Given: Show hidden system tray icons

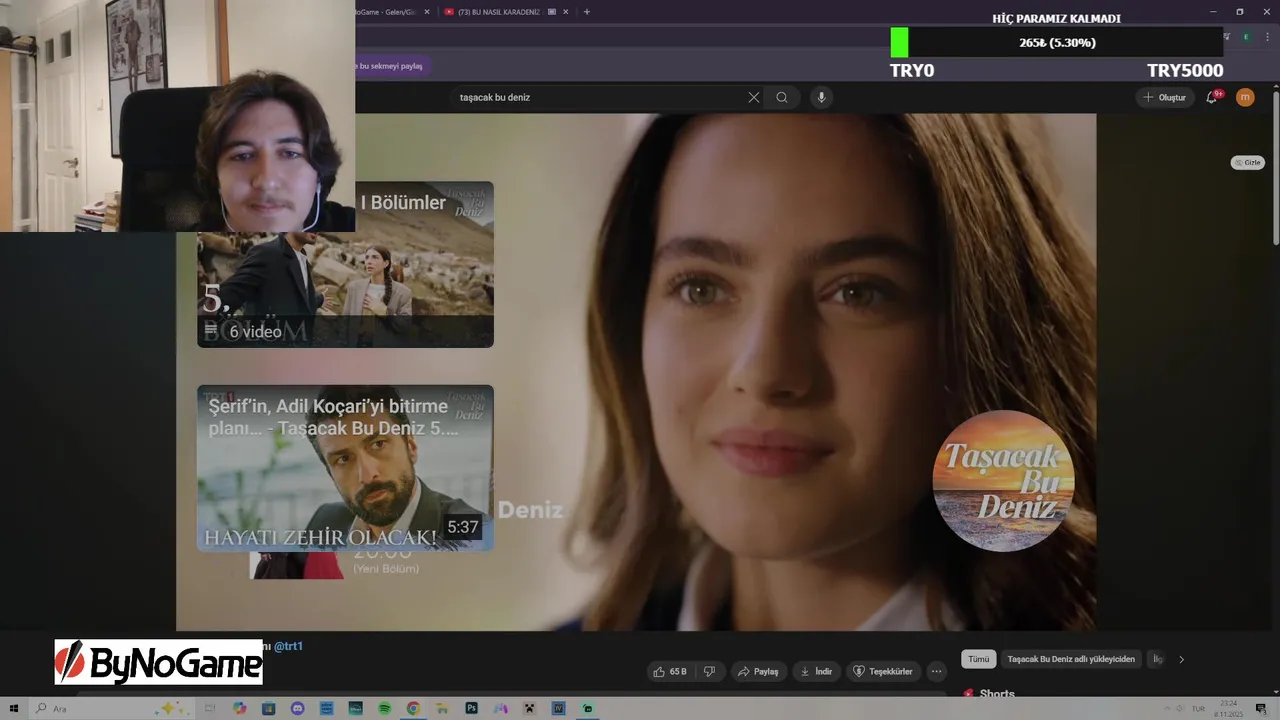Looking at the screenshot, I should pos(1167,708).
